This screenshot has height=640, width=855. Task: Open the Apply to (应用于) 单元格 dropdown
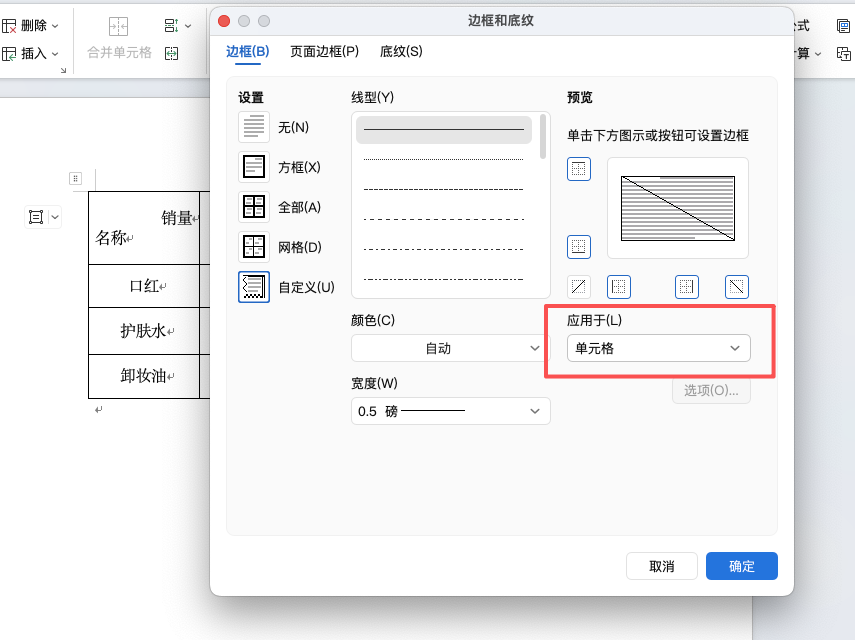(659, 348)
